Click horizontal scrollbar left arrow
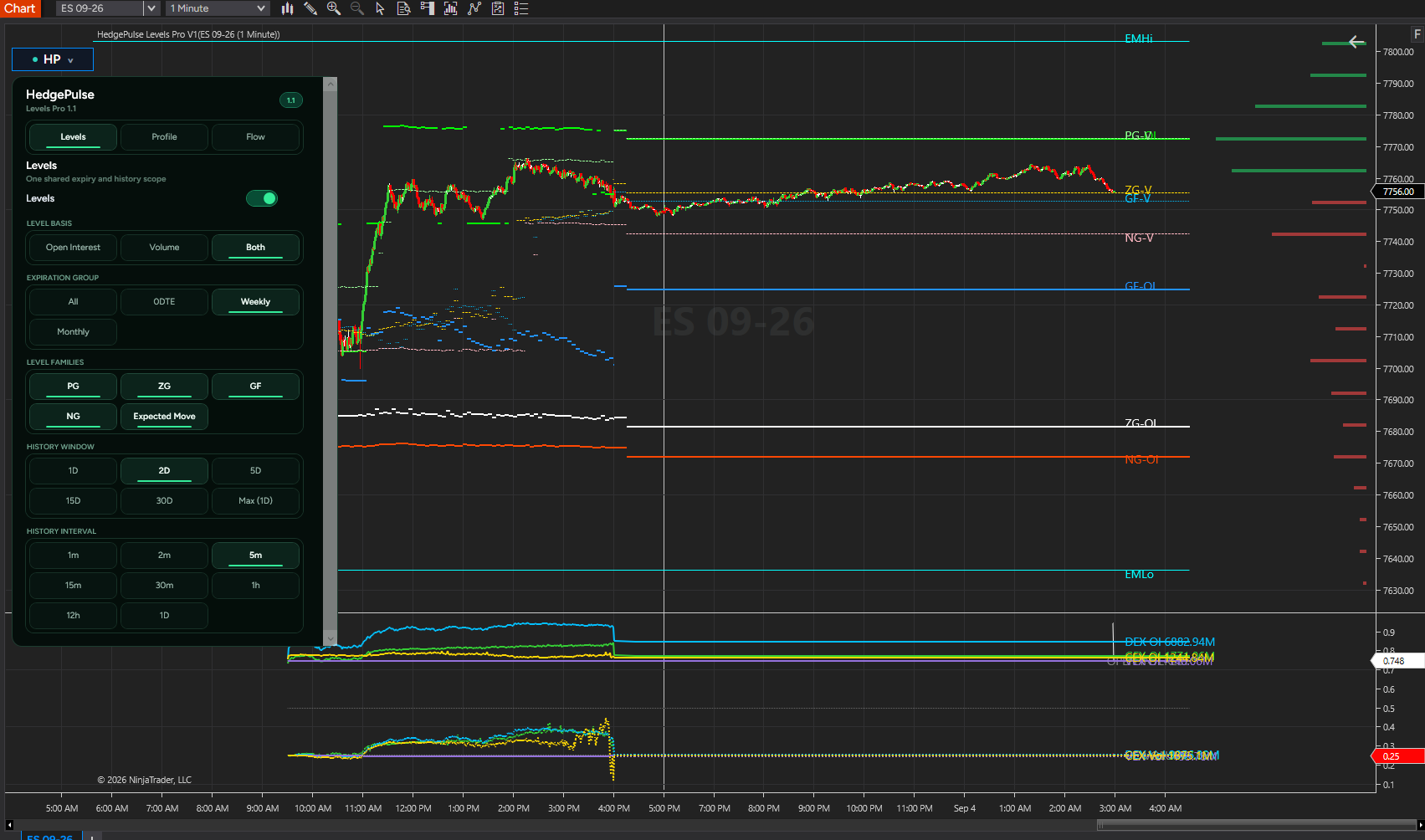Viewport: 1425px width, 840px height. 10,825
